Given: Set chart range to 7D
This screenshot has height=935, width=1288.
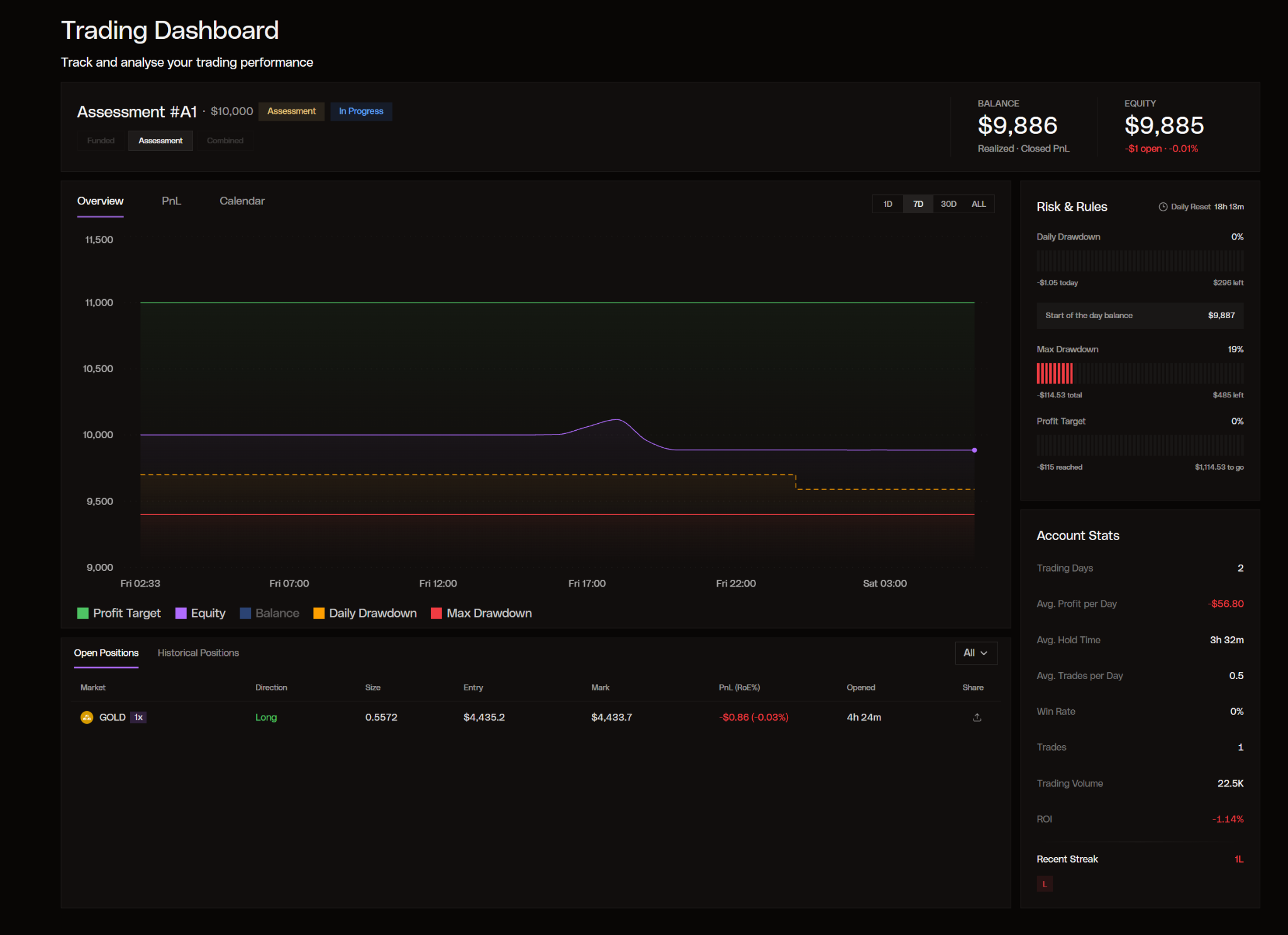Looking at the screenshot, I should tap(918, 204).
